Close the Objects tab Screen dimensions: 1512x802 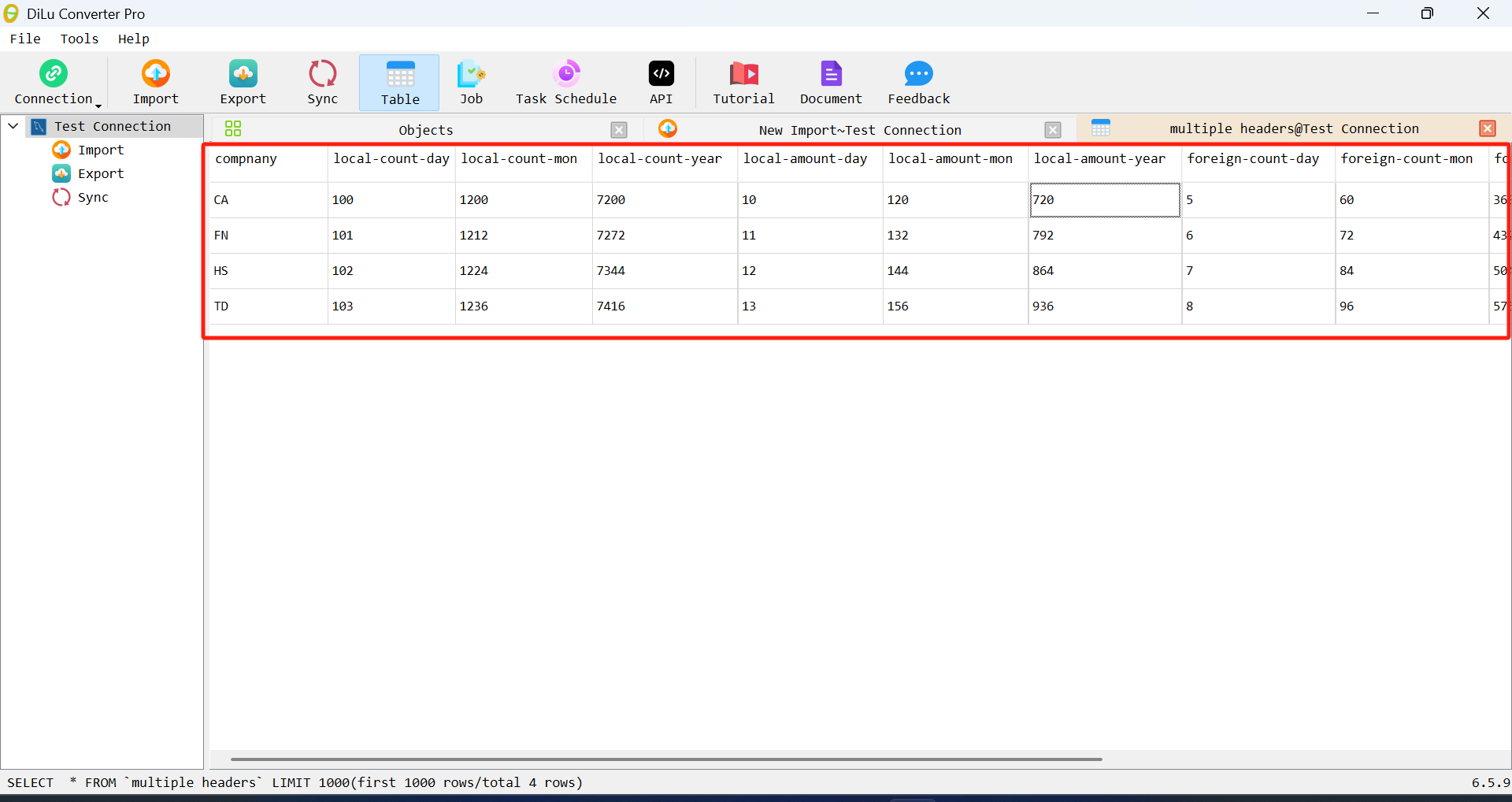pos(619,130)
